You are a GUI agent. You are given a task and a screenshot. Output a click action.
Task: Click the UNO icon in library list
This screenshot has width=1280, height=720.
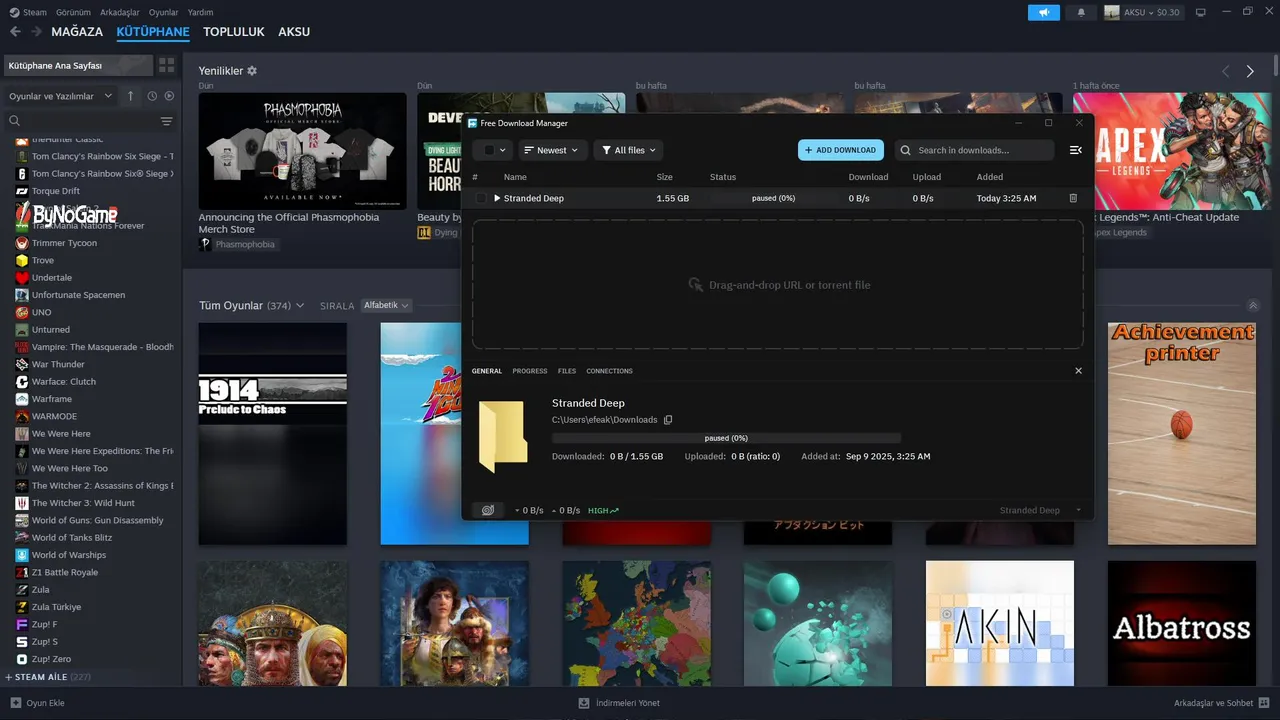[x=22, y=312]
